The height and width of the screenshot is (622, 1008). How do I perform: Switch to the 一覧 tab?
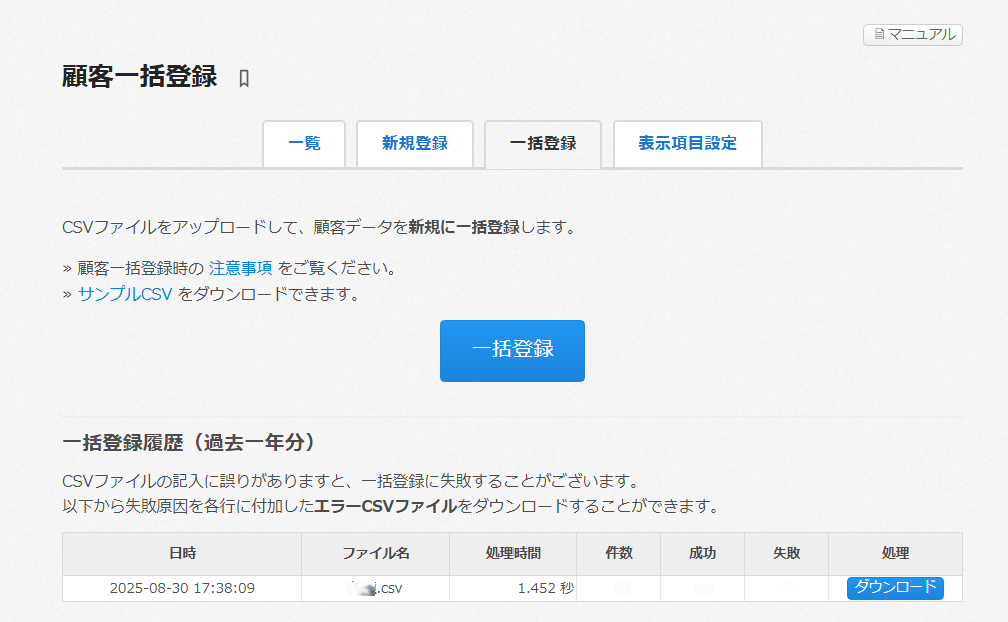(304, 144)
